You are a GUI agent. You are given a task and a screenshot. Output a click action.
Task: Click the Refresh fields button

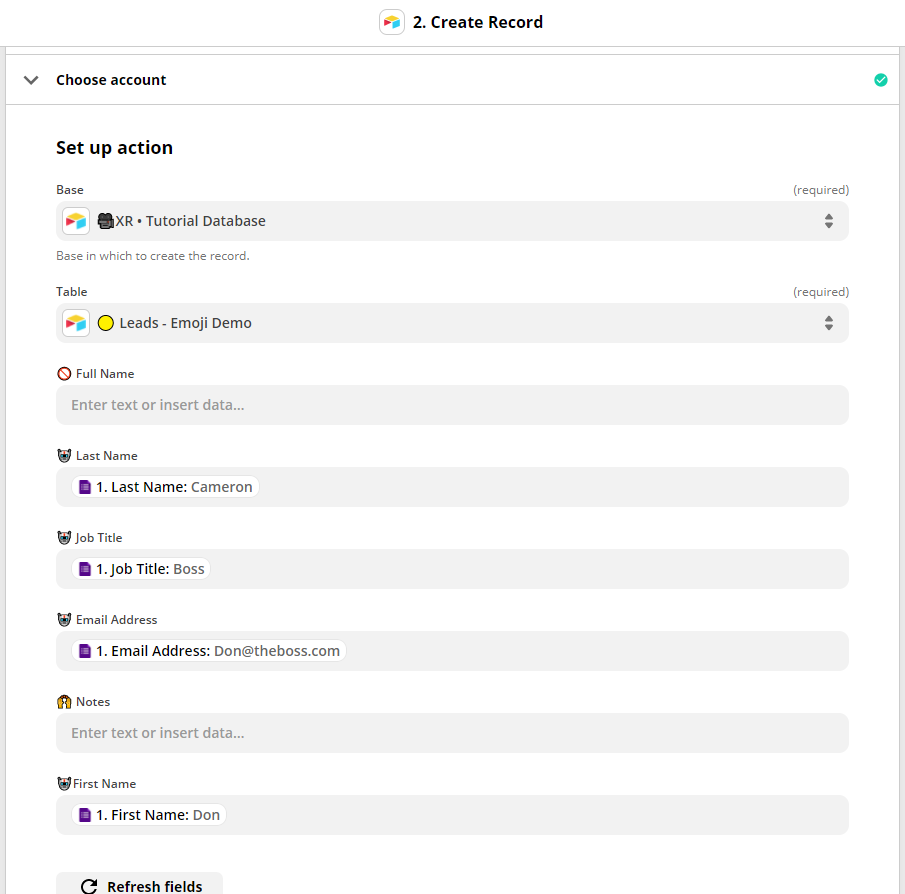tap(139, 885)
